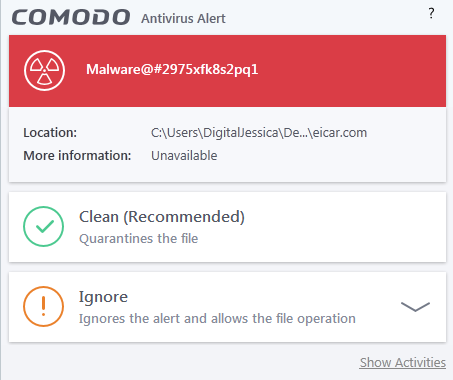The height and width of the screenshot is (380, 453).
Task: Select the Ignore option
Action: click(227, 307)
